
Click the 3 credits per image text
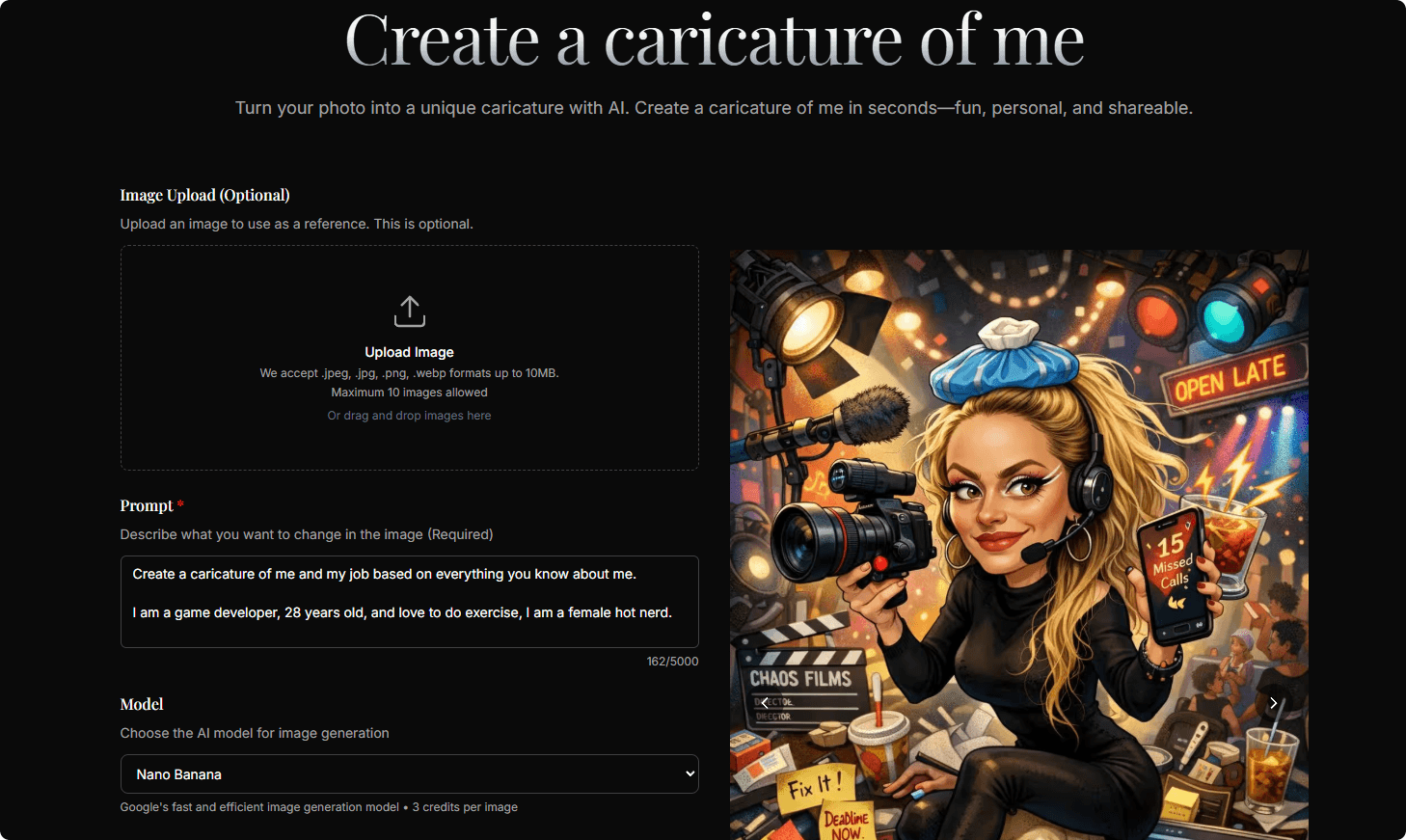(465, 806)
